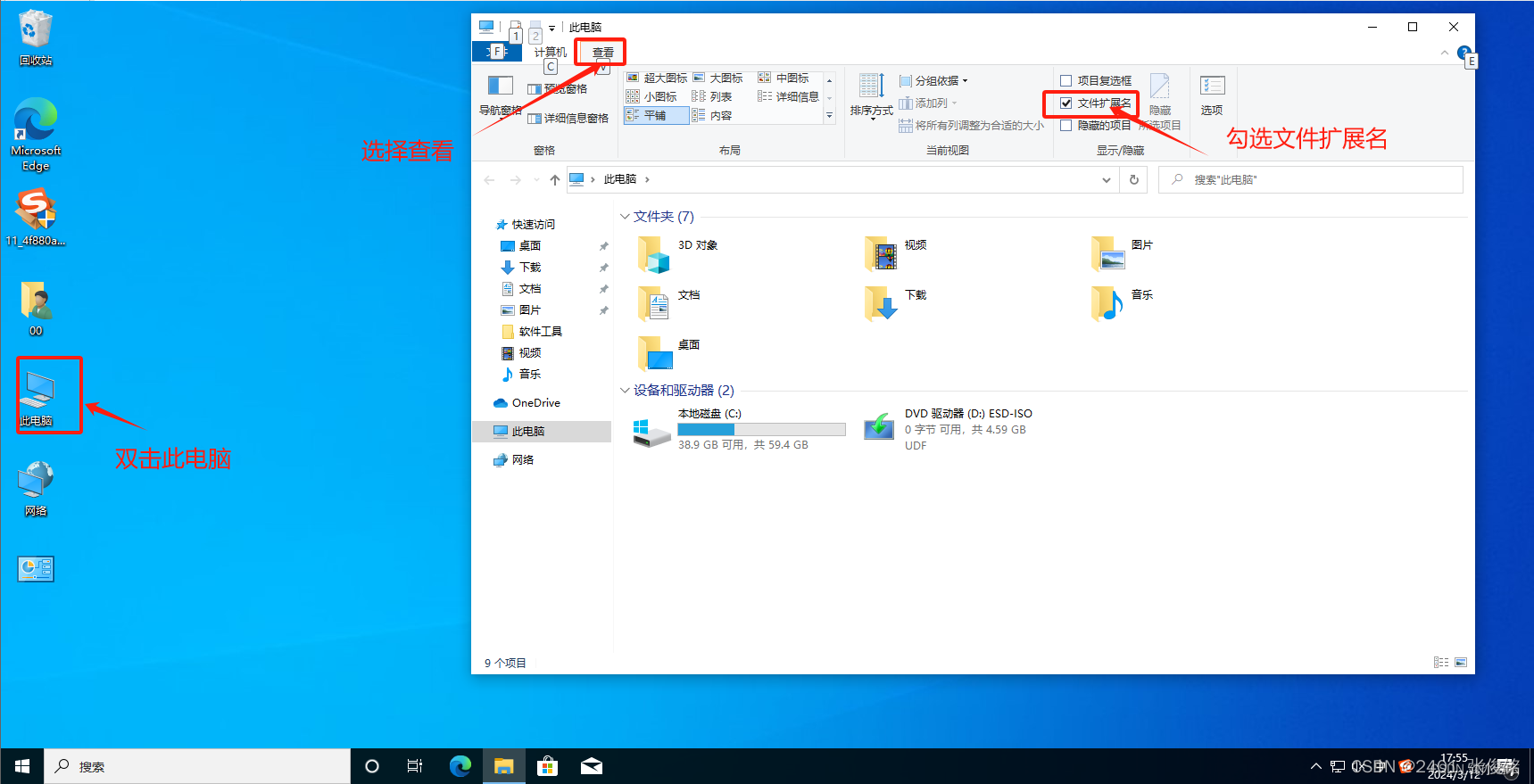Click the C: drive capacity bar
The height and width of the screenshot is (784, 1534).
coord(761,429)
